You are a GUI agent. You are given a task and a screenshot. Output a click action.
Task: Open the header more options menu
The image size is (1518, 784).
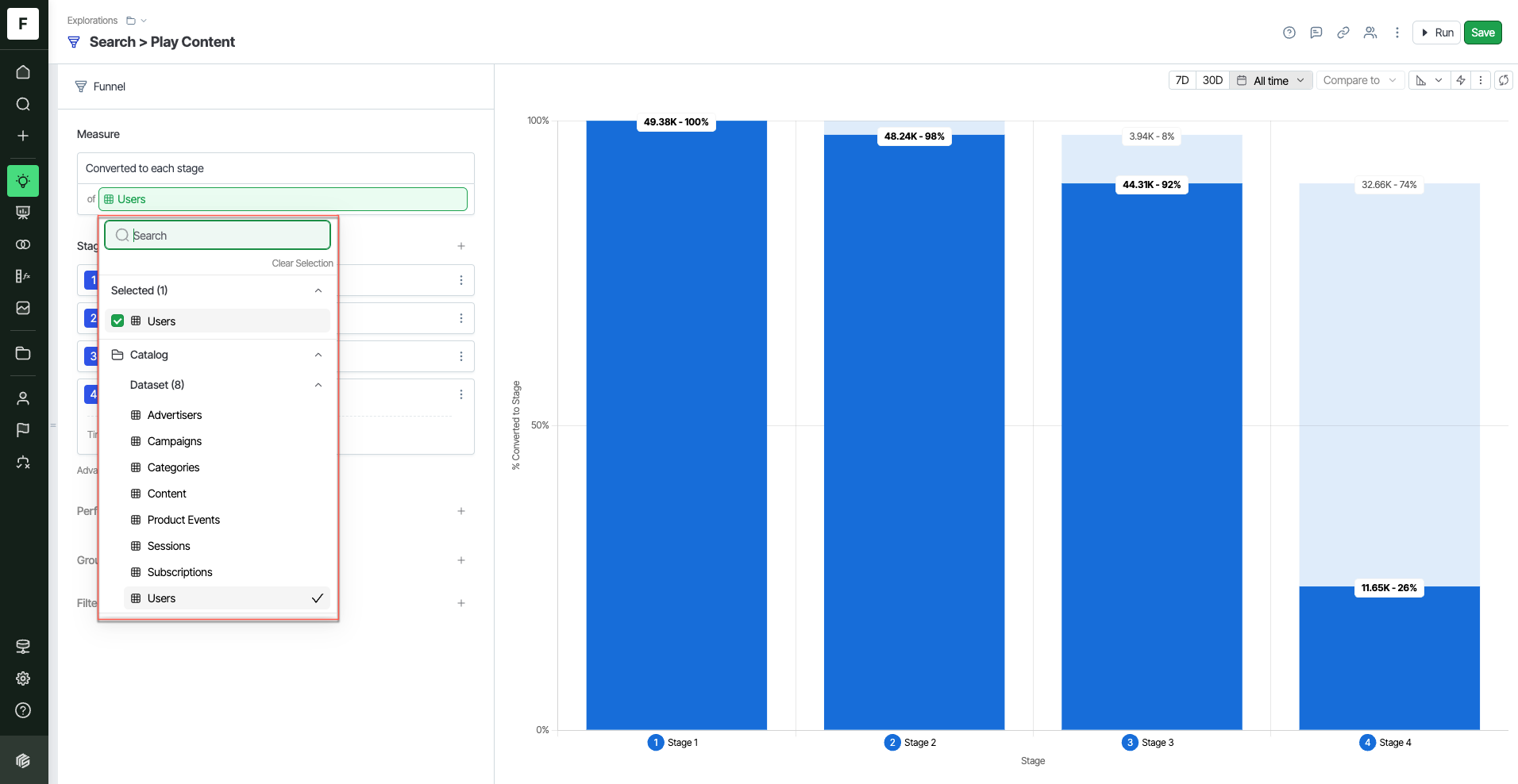[x=1397, y=33]
